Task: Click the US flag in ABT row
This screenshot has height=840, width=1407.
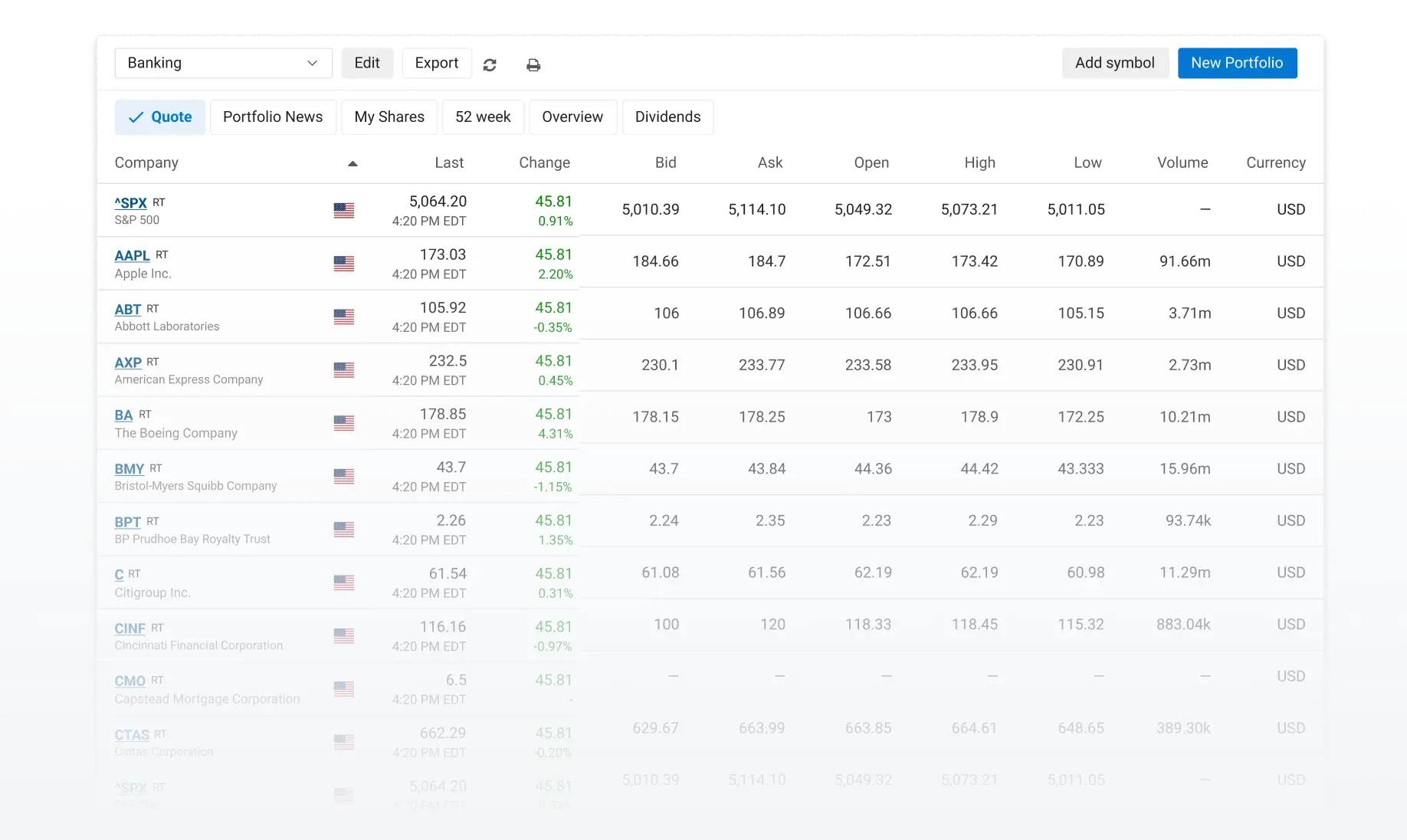Action: [x=344, y=317]
